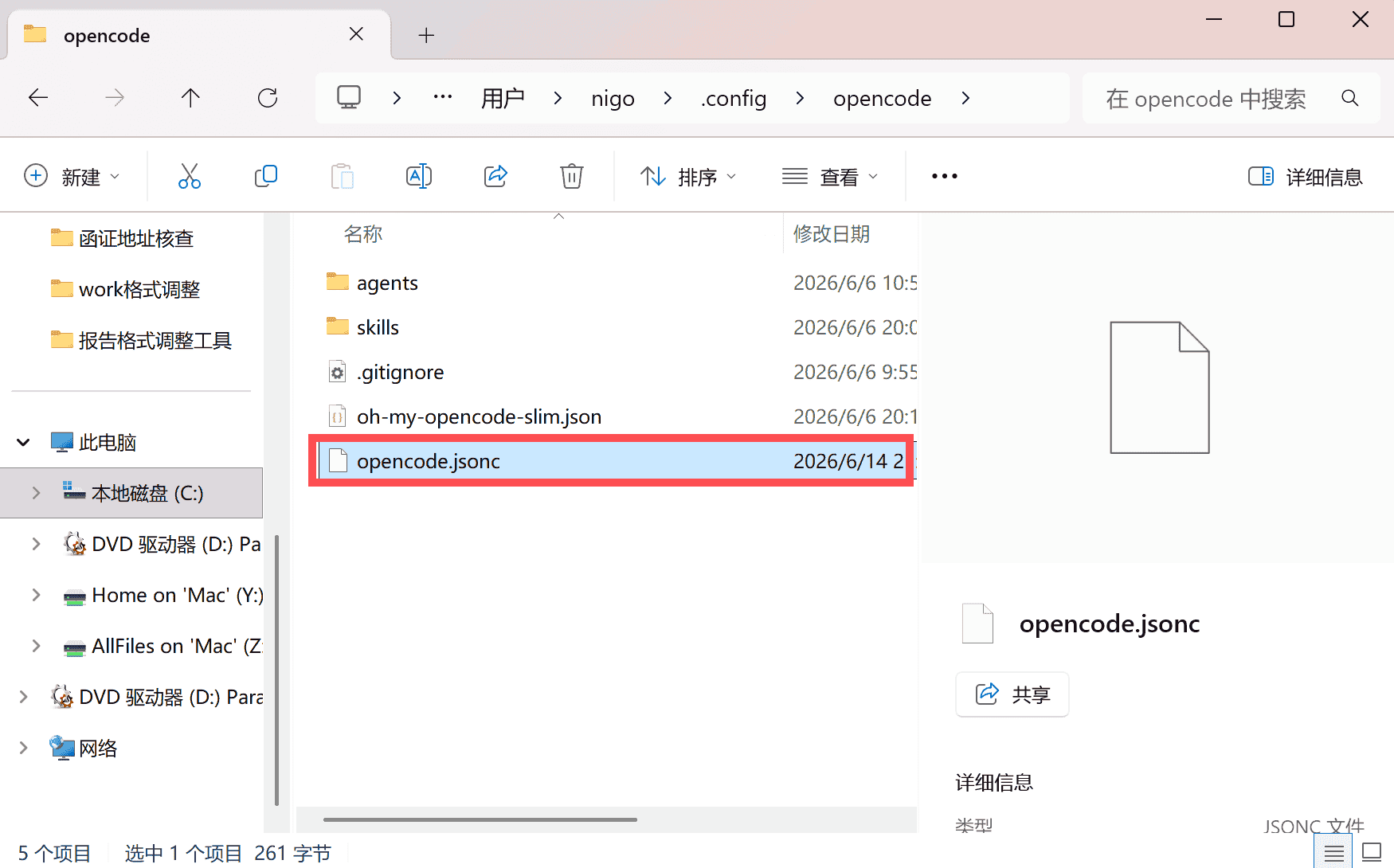Expand DVD 驱动器 (D:) Para node
This screenshot has width=1394, height=868.
[24, 697]
